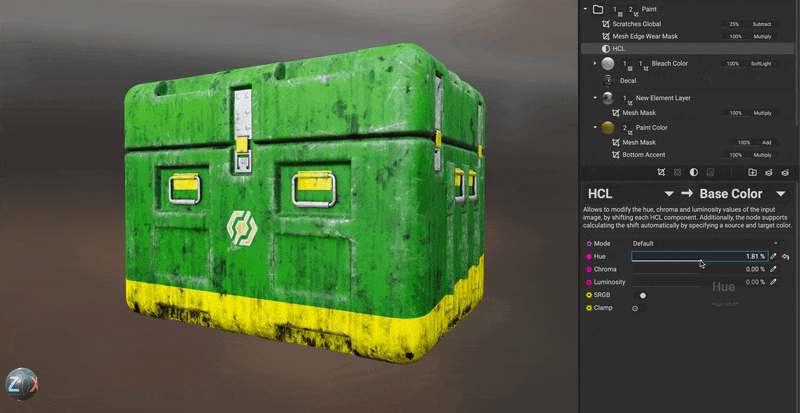Viewport: 800px width, 413px height.
Task: Click the pencil icon beside Hue value
Action: (773, 256)
